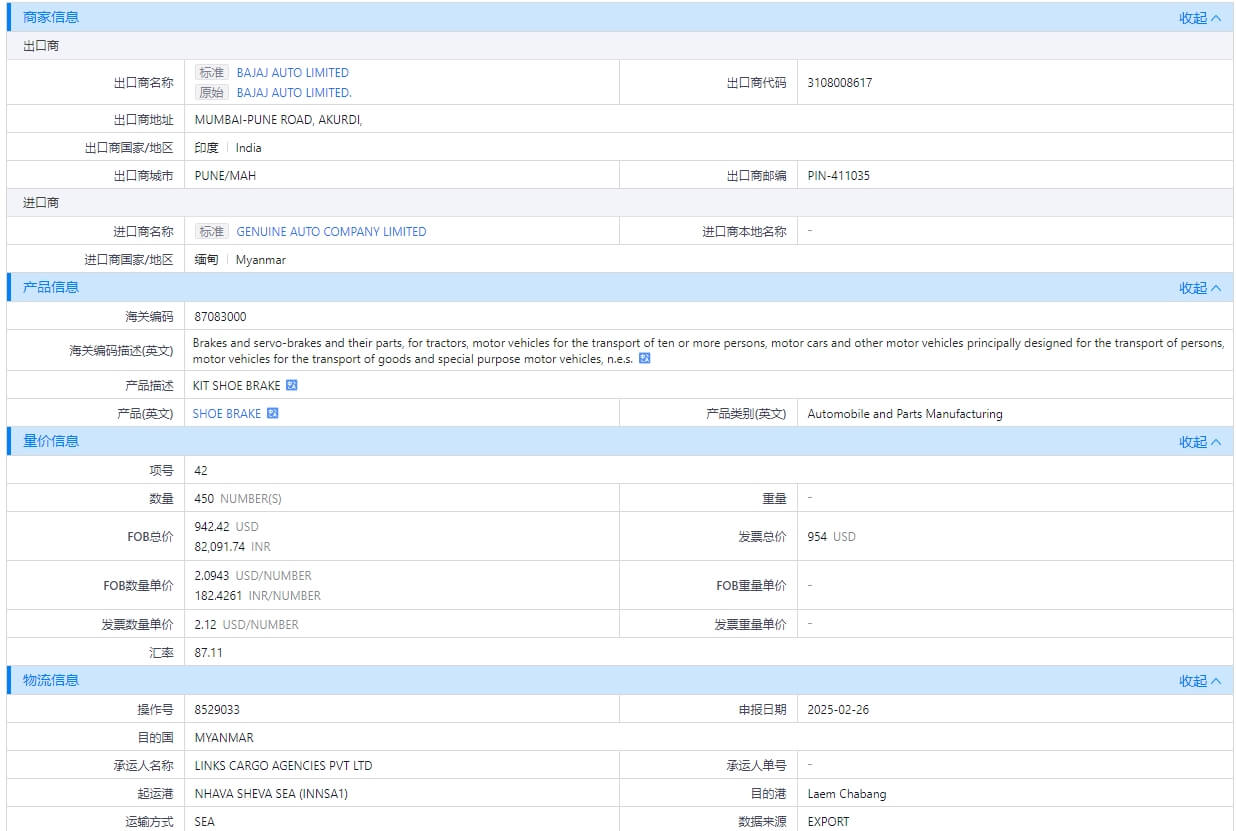Click the importer country value 缅甸 Myanmar
The image size is (1236, 831).
pyautogui.click(x=240, y=260)
